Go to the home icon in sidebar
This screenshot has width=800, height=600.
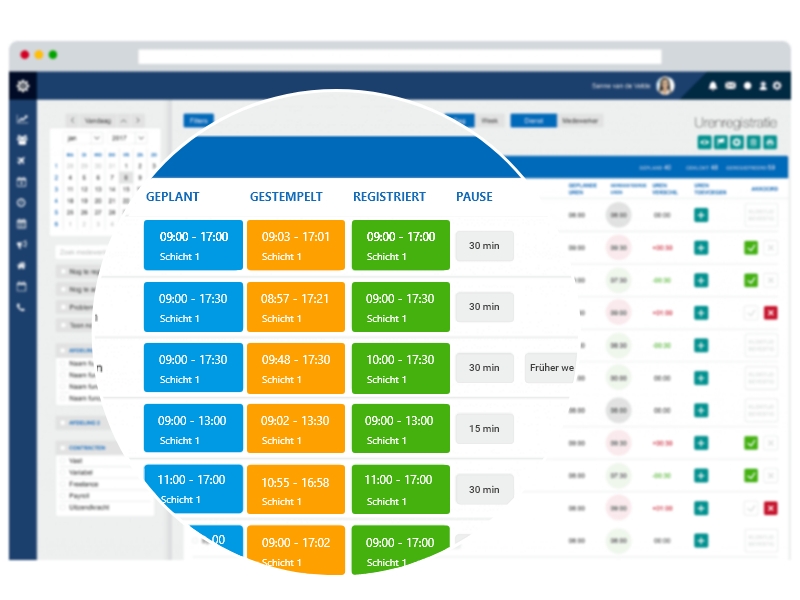21,266
